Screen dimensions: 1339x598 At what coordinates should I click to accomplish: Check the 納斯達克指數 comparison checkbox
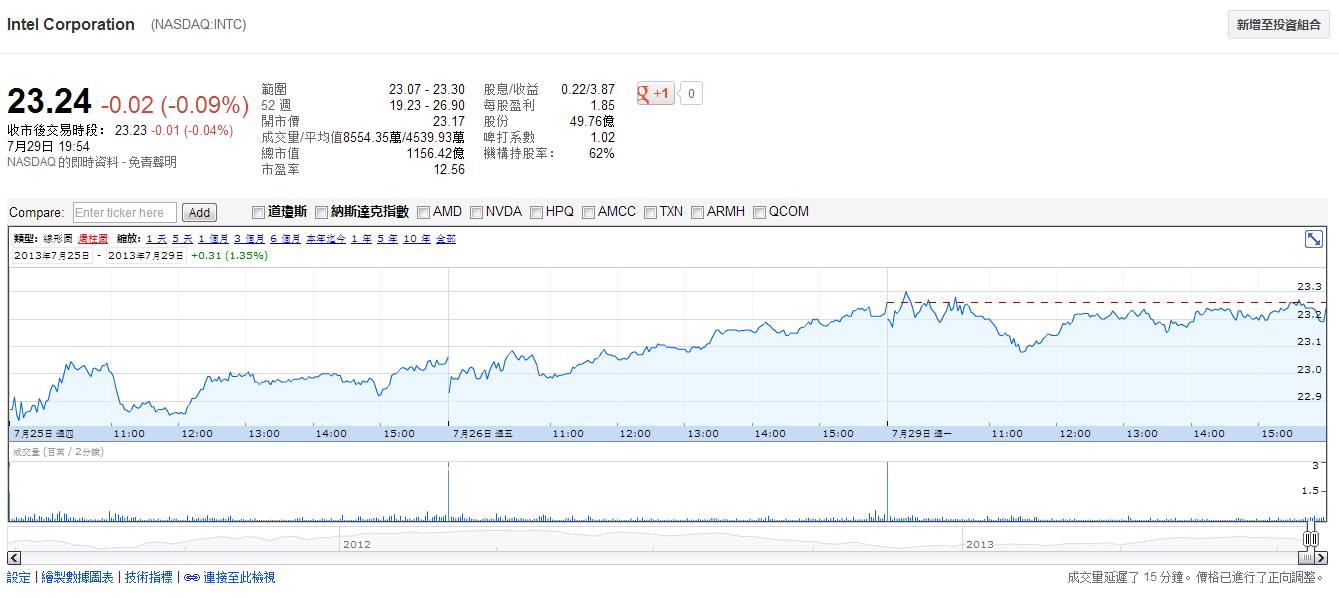pyautogui.click(x=322, y=212)
